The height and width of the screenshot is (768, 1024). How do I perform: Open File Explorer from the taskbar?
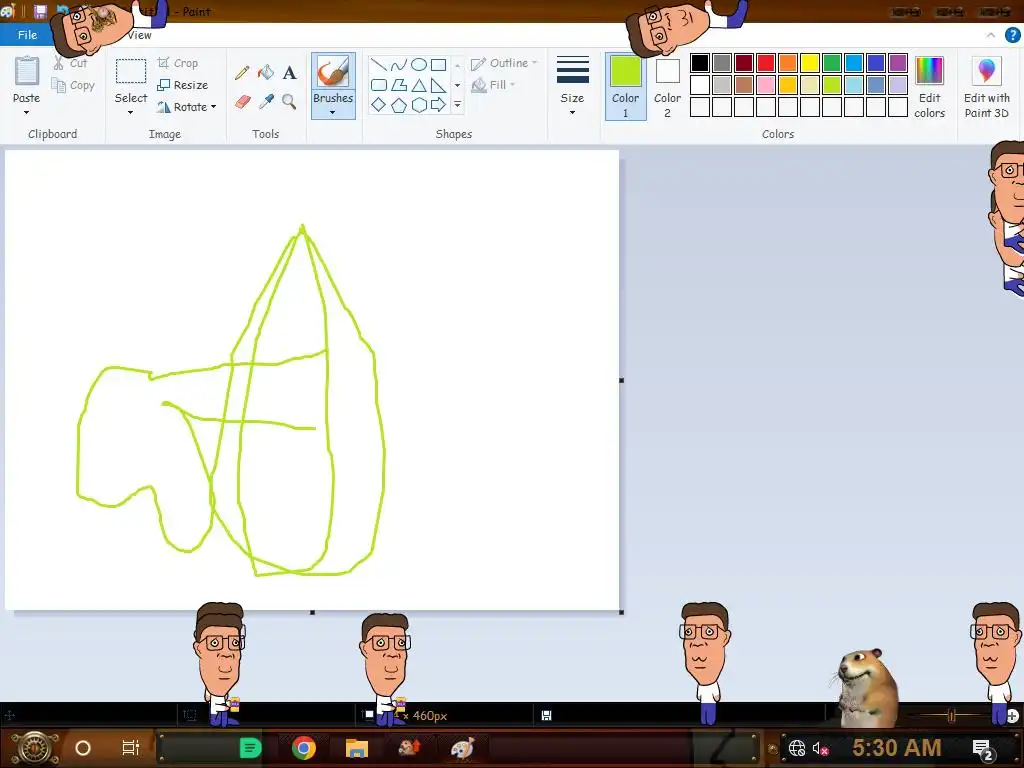[357, 748]
